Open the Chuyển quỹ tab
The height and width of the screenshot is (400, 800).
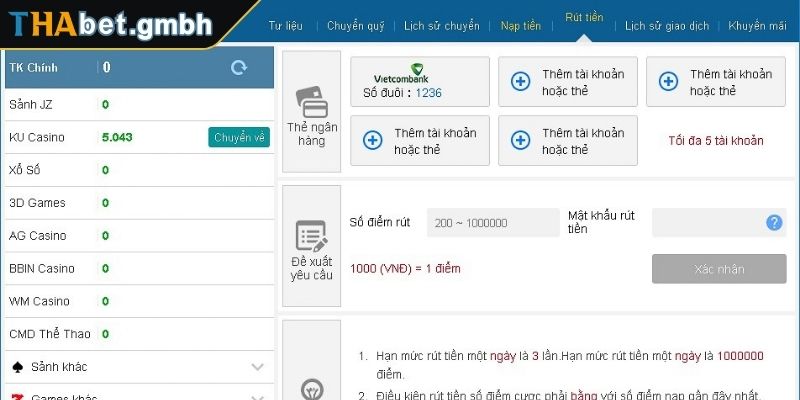point(356,26)
